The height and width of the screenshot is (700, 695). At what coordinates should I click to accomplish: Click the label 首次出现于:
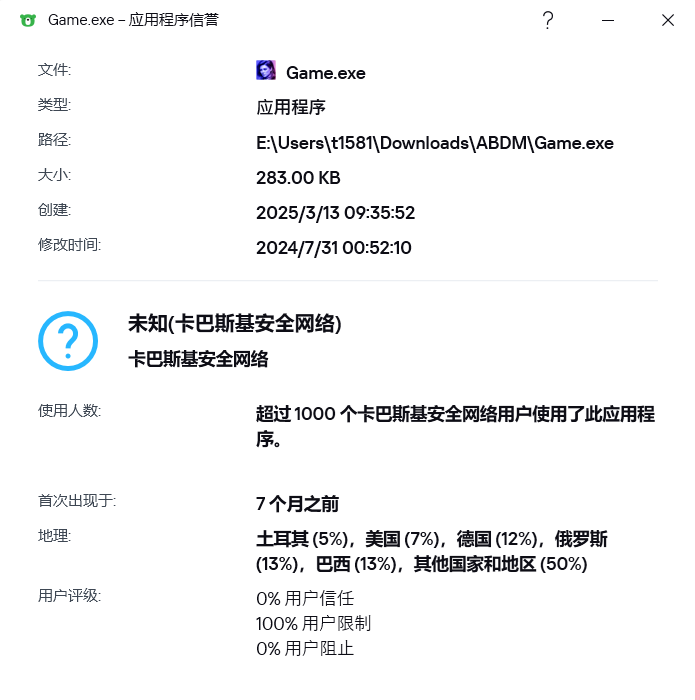tap(77, 501)
